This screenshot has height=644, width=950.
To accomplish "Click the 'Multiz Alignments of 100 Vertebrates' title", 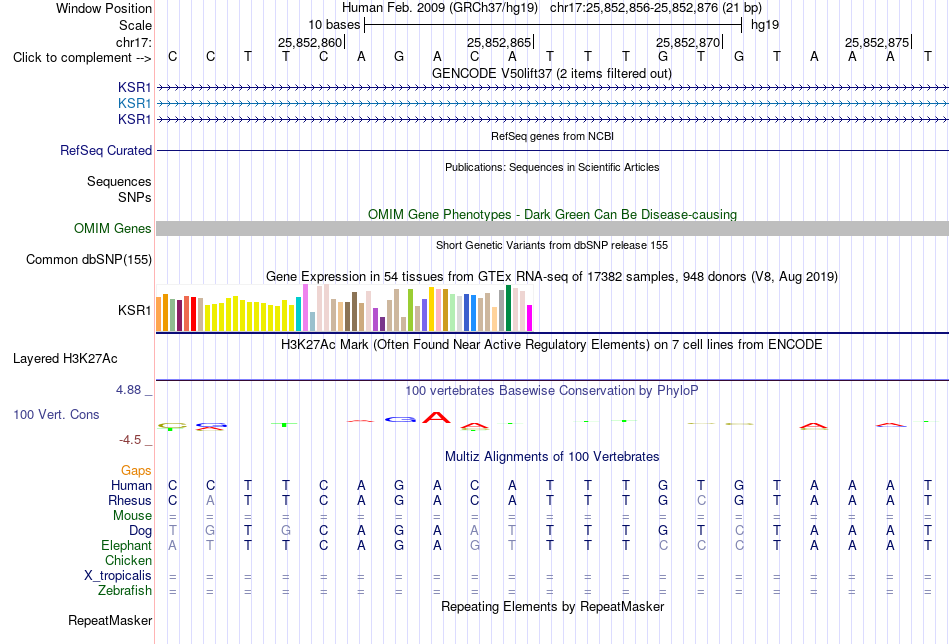I will (x=552, y=457).
